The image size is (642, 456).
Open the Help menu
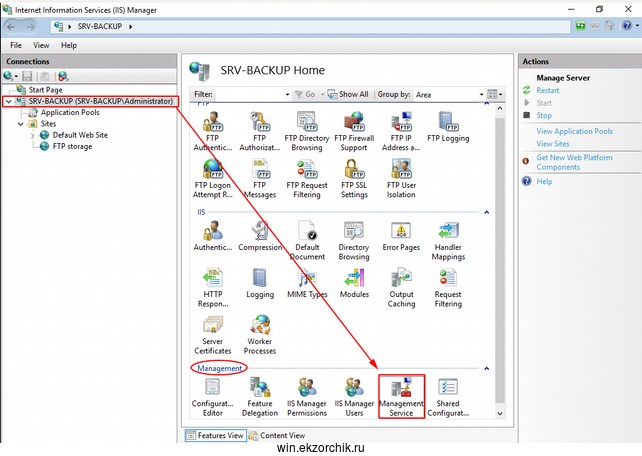coord(69,45)
